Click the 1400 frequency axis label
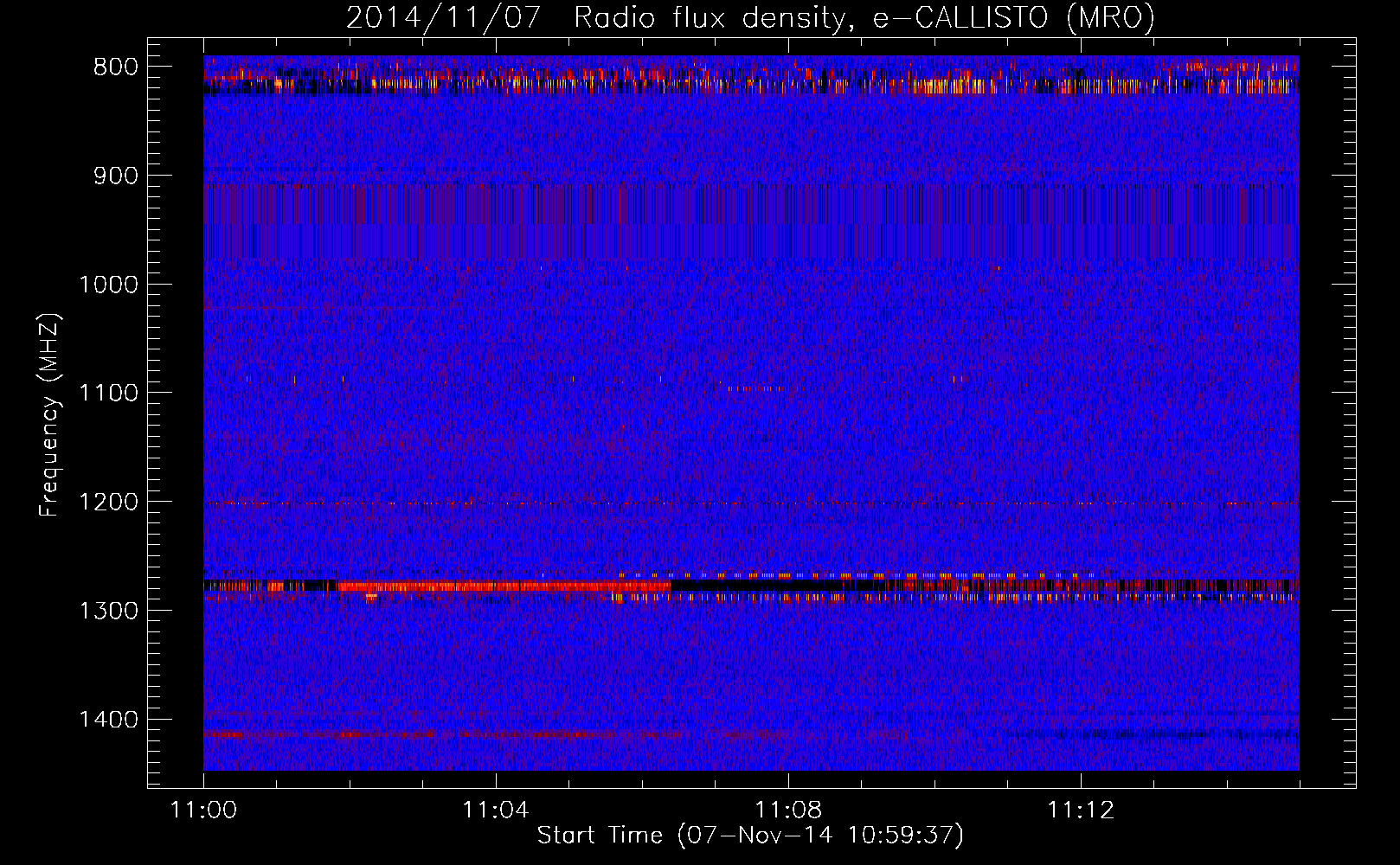Screen dimensions: 1400x865 tap(108, 720)
